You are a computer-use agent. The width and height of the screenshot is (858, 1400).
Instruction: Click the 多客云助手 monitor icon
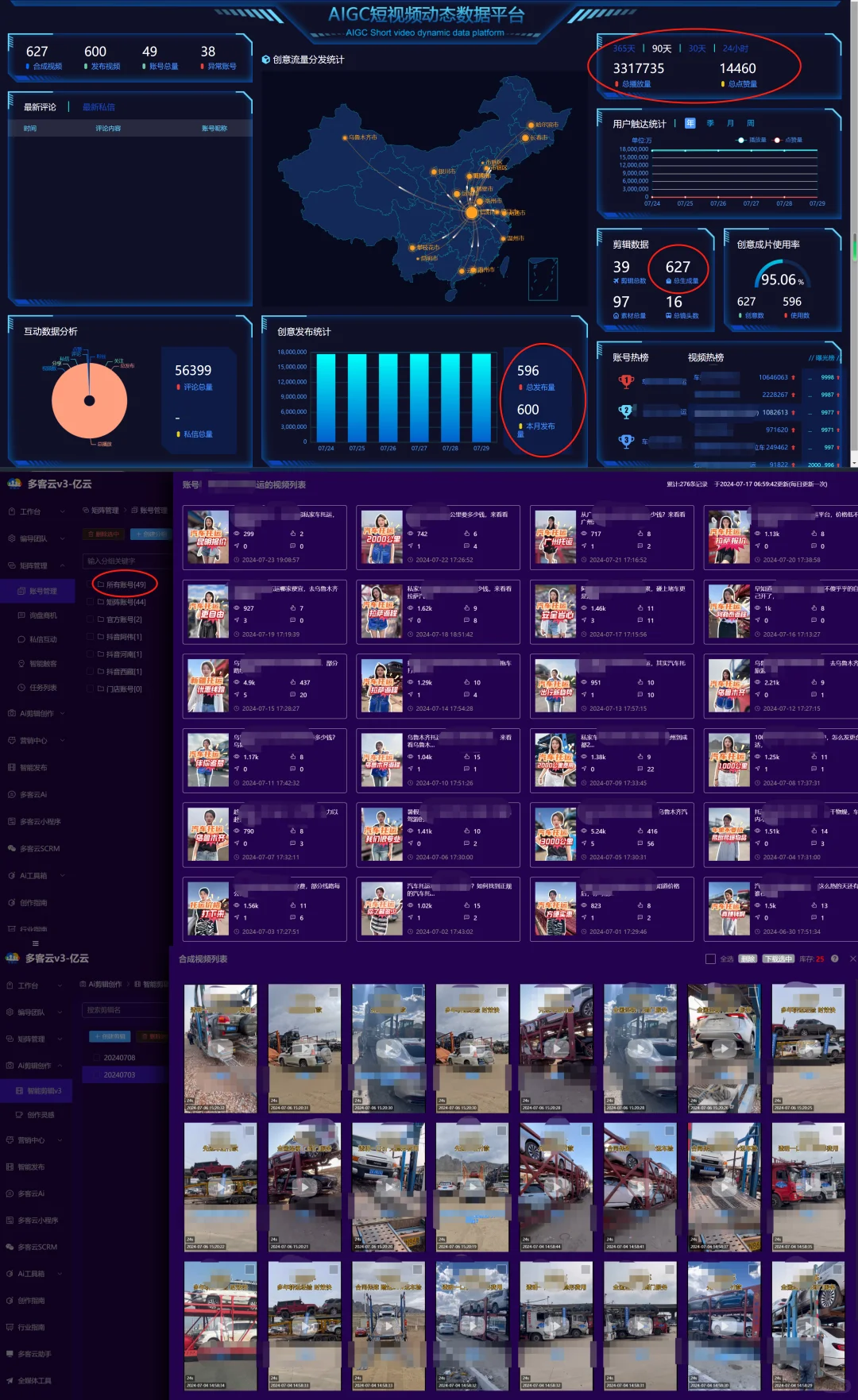[10, 1354]
